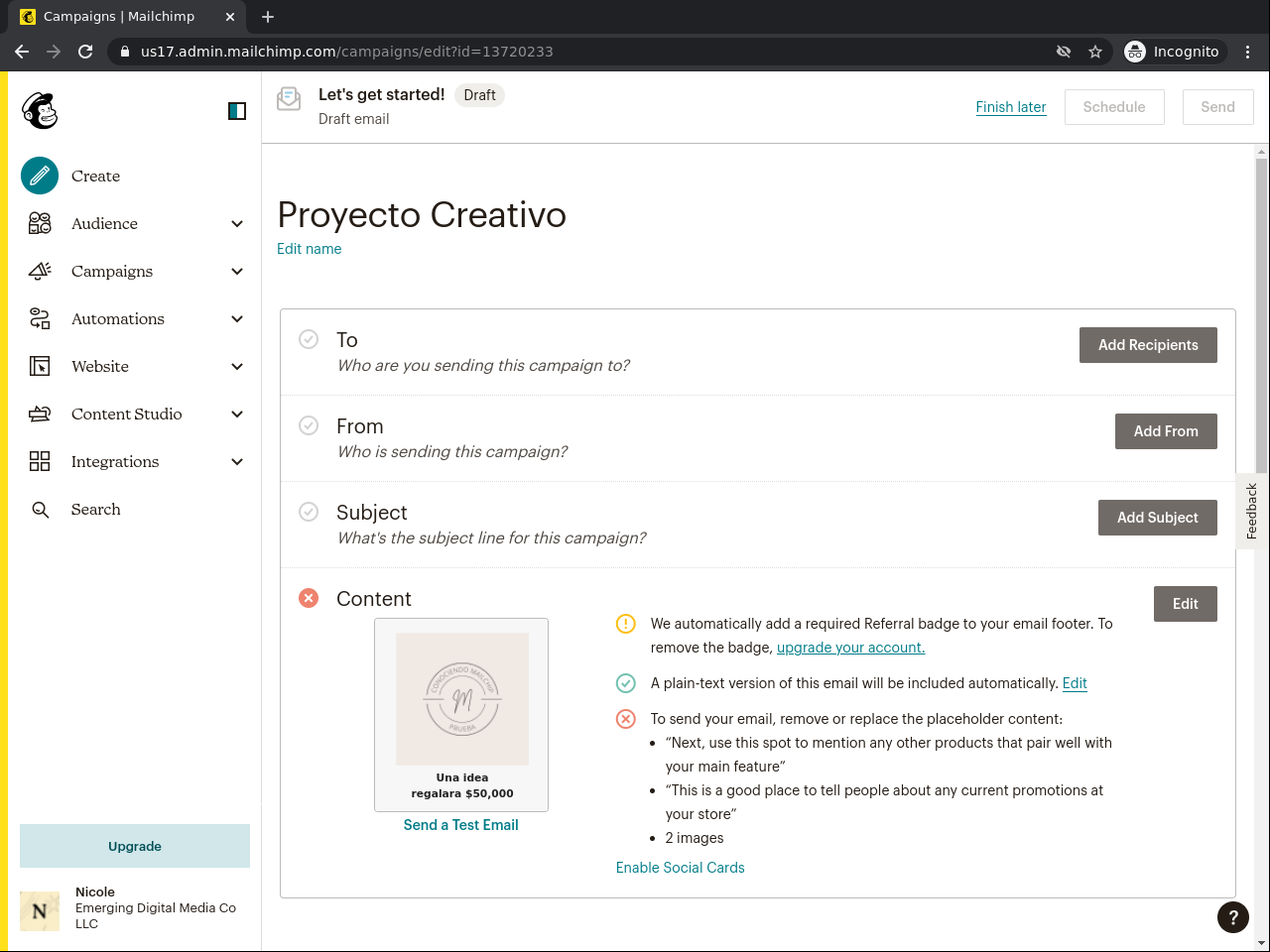
Task: Click the Integrations grid icon
Action: click(40, 462)
